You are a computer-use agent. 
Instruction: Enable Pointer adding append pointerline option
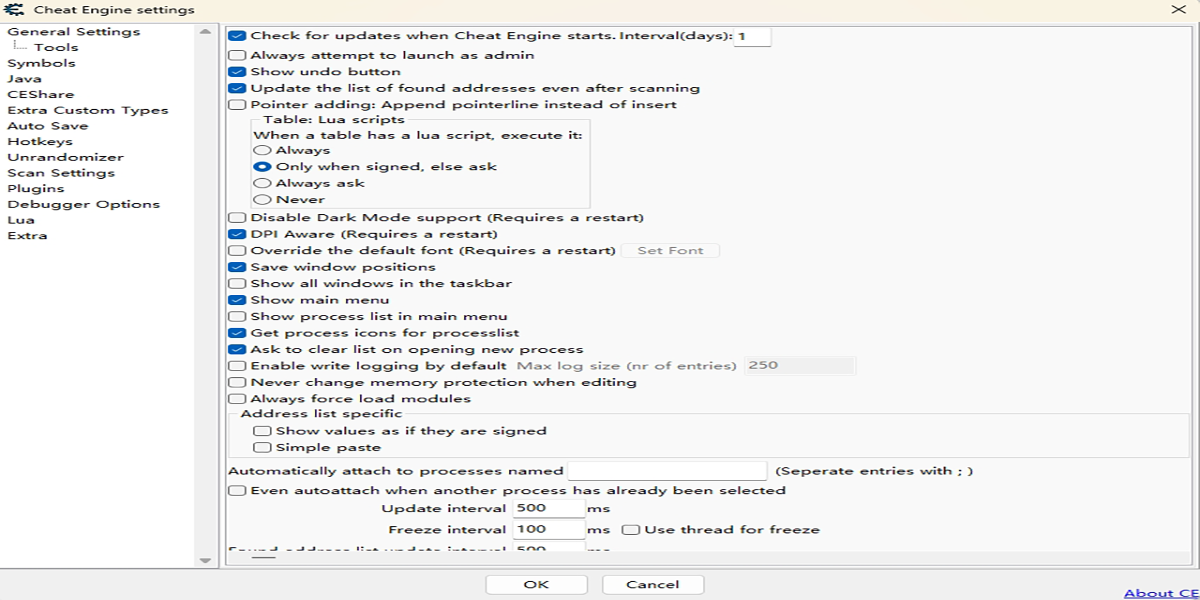click(x=237, y=104)
